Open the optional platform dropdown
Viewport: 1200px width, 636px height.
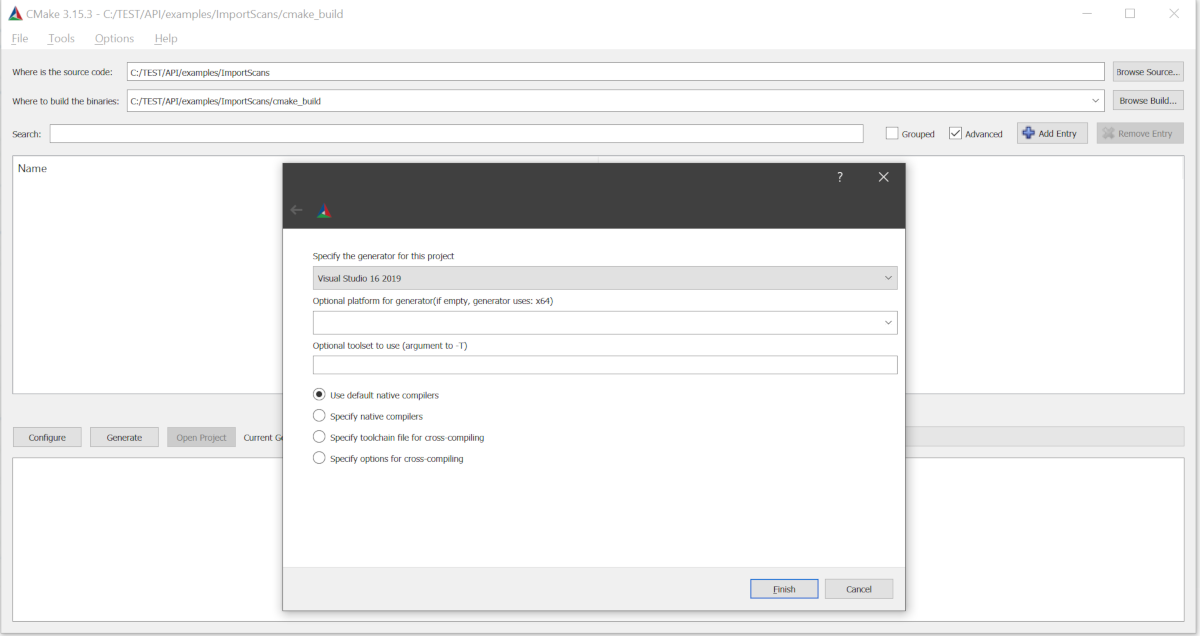(x=605, y=322)
